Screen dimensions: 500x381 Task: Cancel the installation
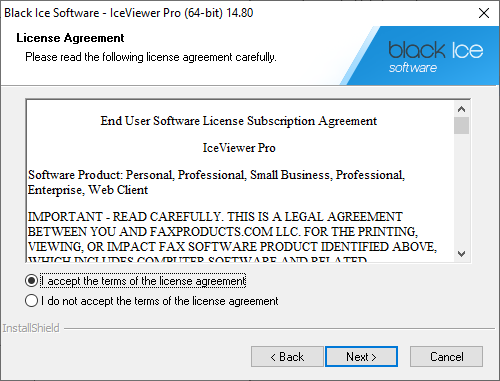pos(446,357)
